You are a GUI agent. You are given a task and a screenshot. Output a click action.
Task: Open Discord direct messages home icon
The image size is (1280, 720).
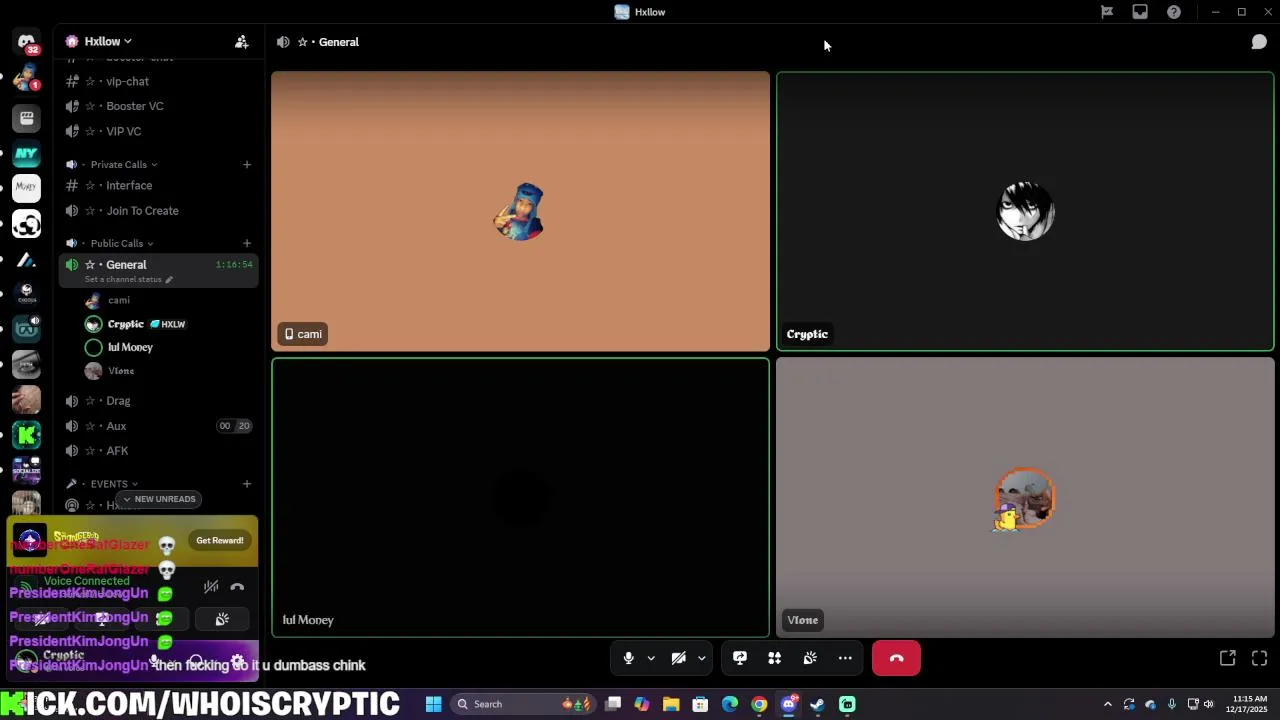click(26, 41)
